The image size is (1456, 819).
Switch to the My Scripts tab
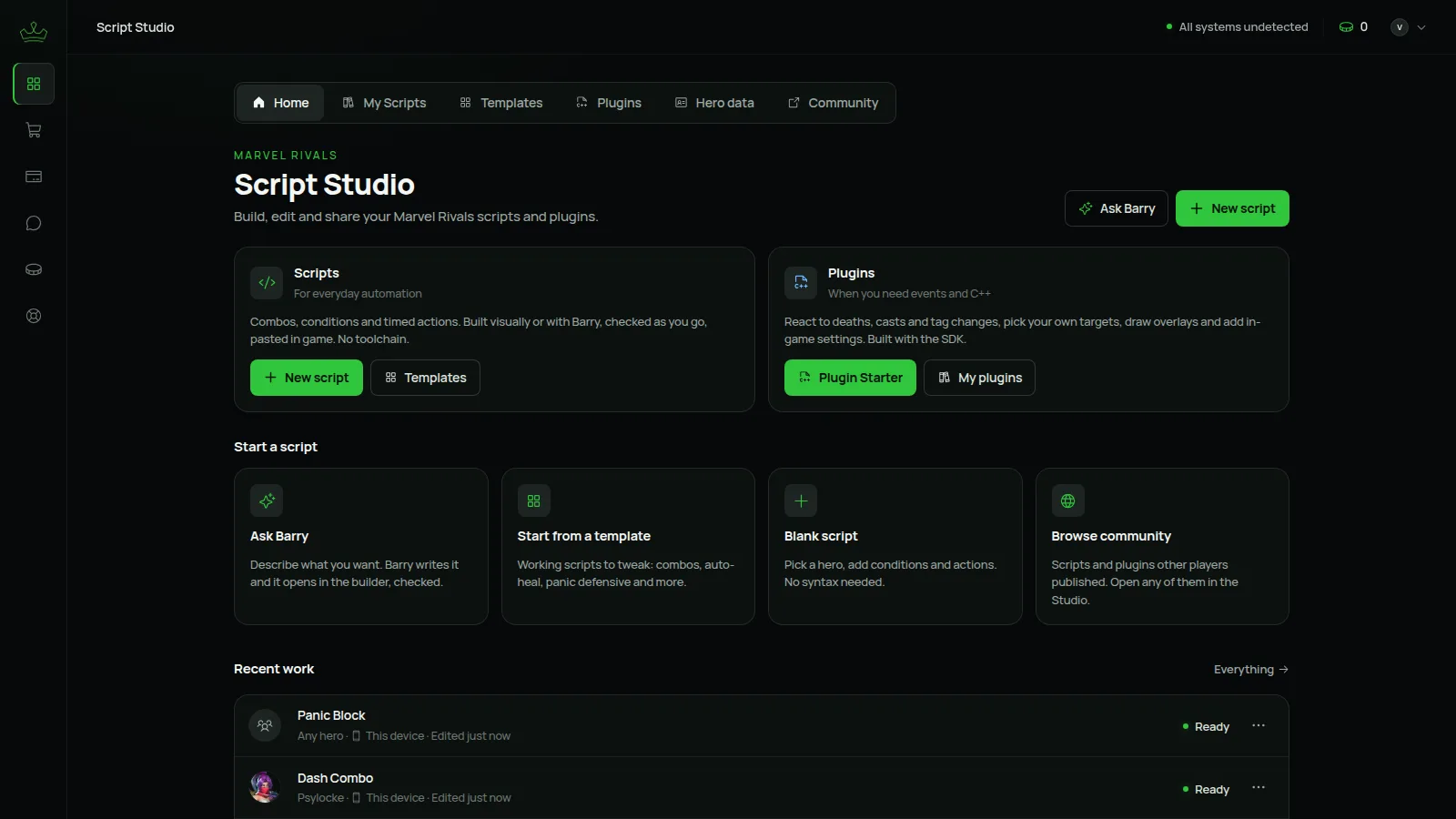pyautogui.click(x=384, y=103)
